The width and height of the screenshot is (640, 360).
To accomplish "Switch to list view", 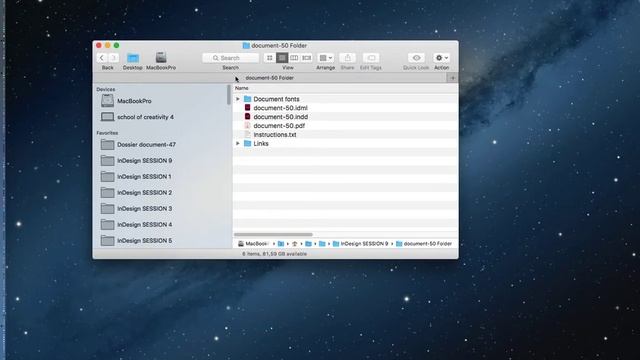I will 282,58.
